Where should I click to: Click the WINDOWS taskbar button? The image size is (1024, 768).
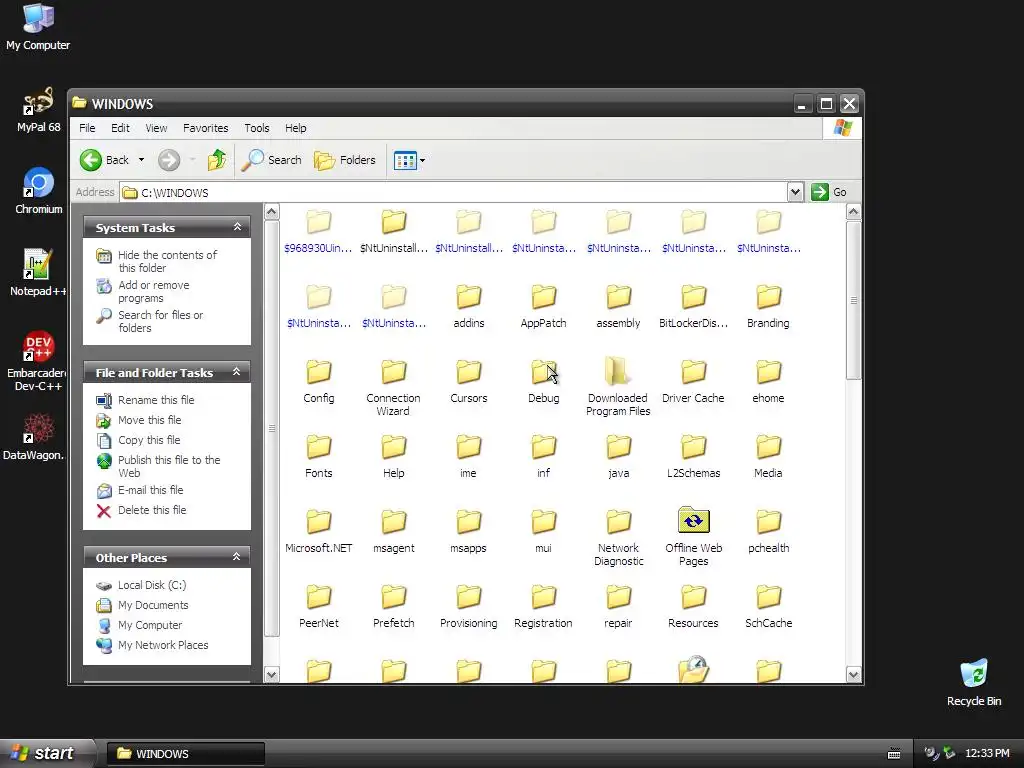point(185,754)
